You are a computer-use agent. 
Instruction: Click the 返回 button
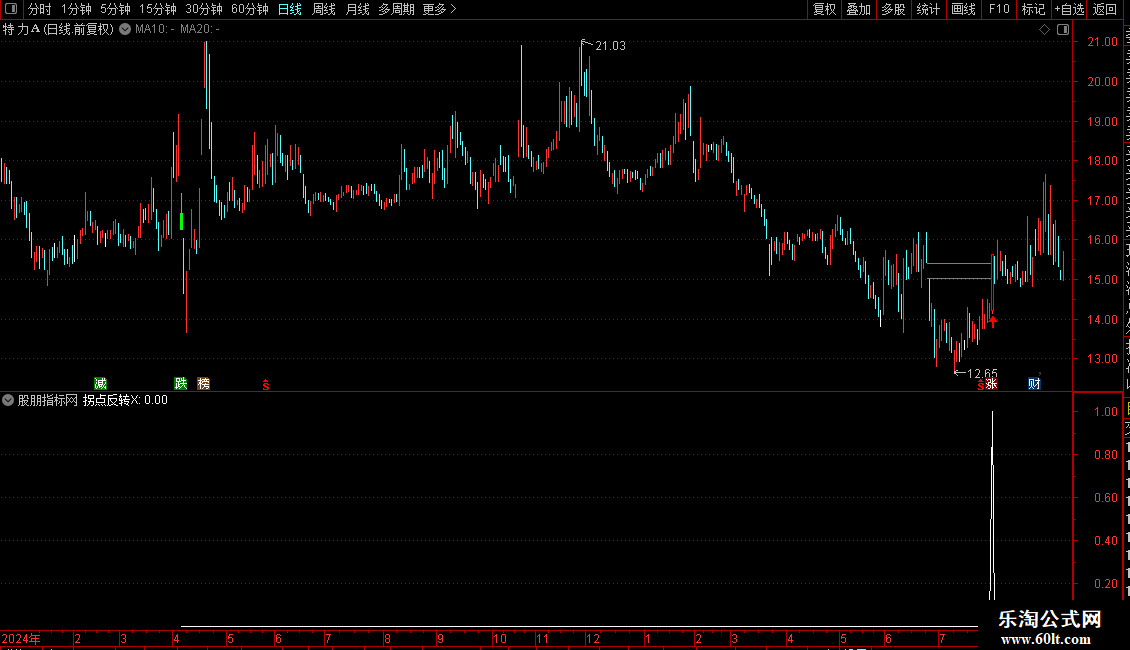[x=1105, y=9]
